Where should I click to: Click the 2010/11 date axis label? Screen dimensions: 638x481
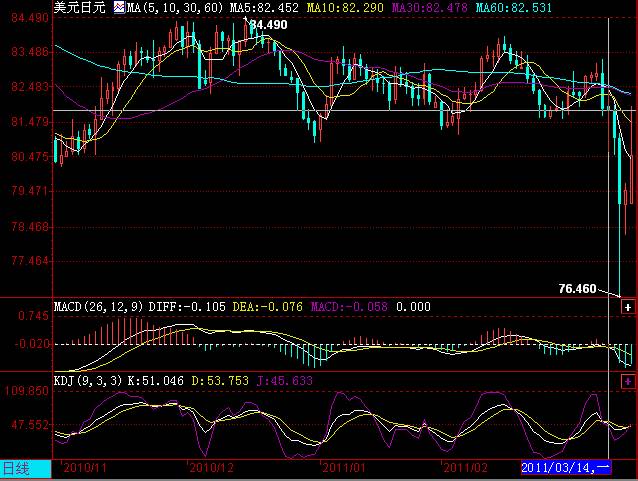tap(85, 468)
